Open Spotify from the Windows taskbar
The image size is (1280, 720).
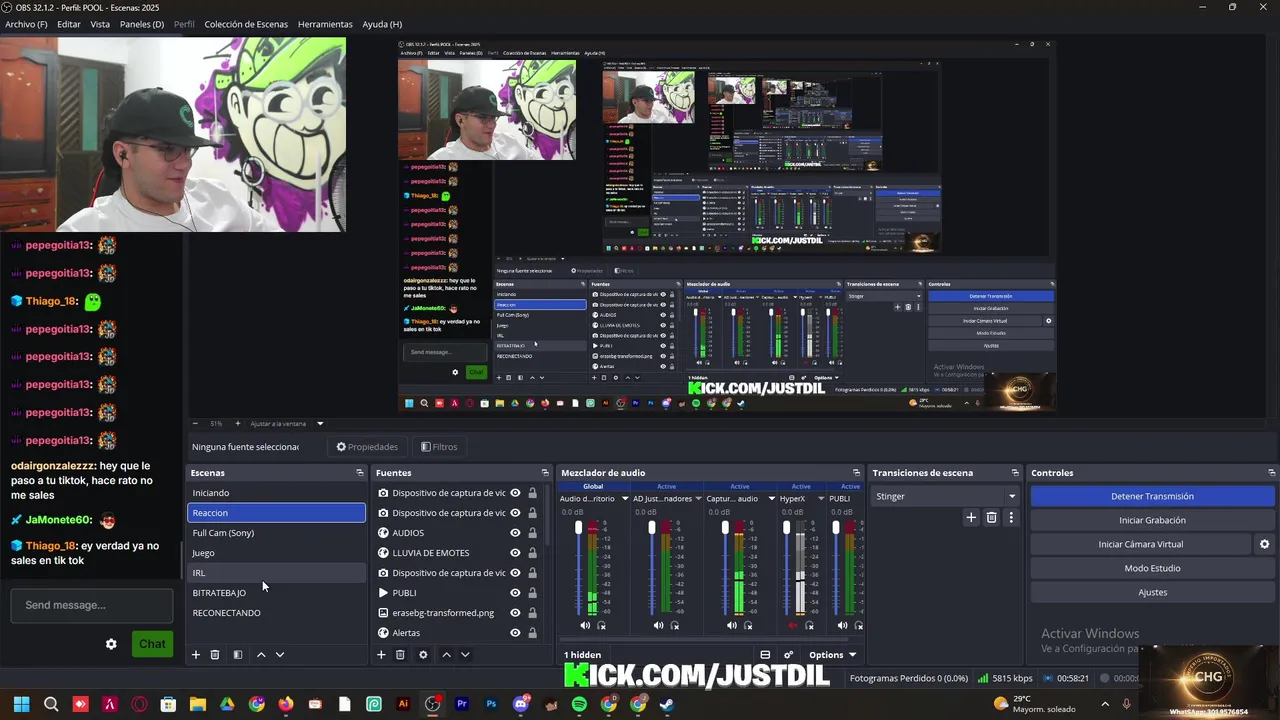tap(579, 704)
